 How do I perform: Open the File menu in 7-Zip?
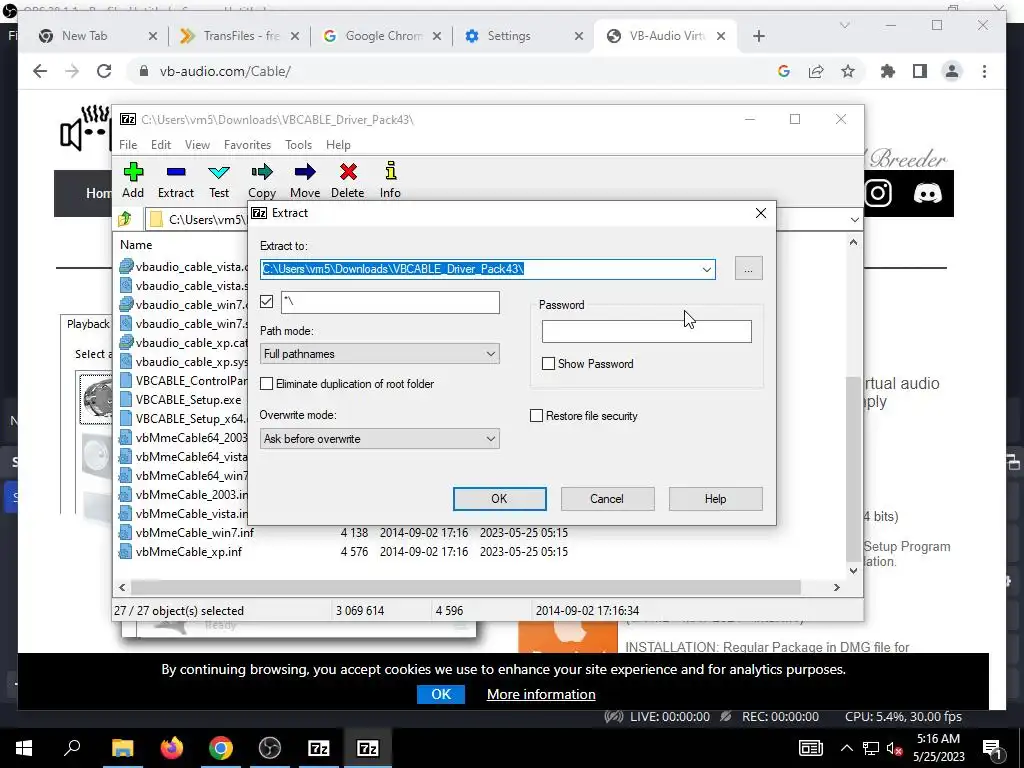click(x=128, y=144)
